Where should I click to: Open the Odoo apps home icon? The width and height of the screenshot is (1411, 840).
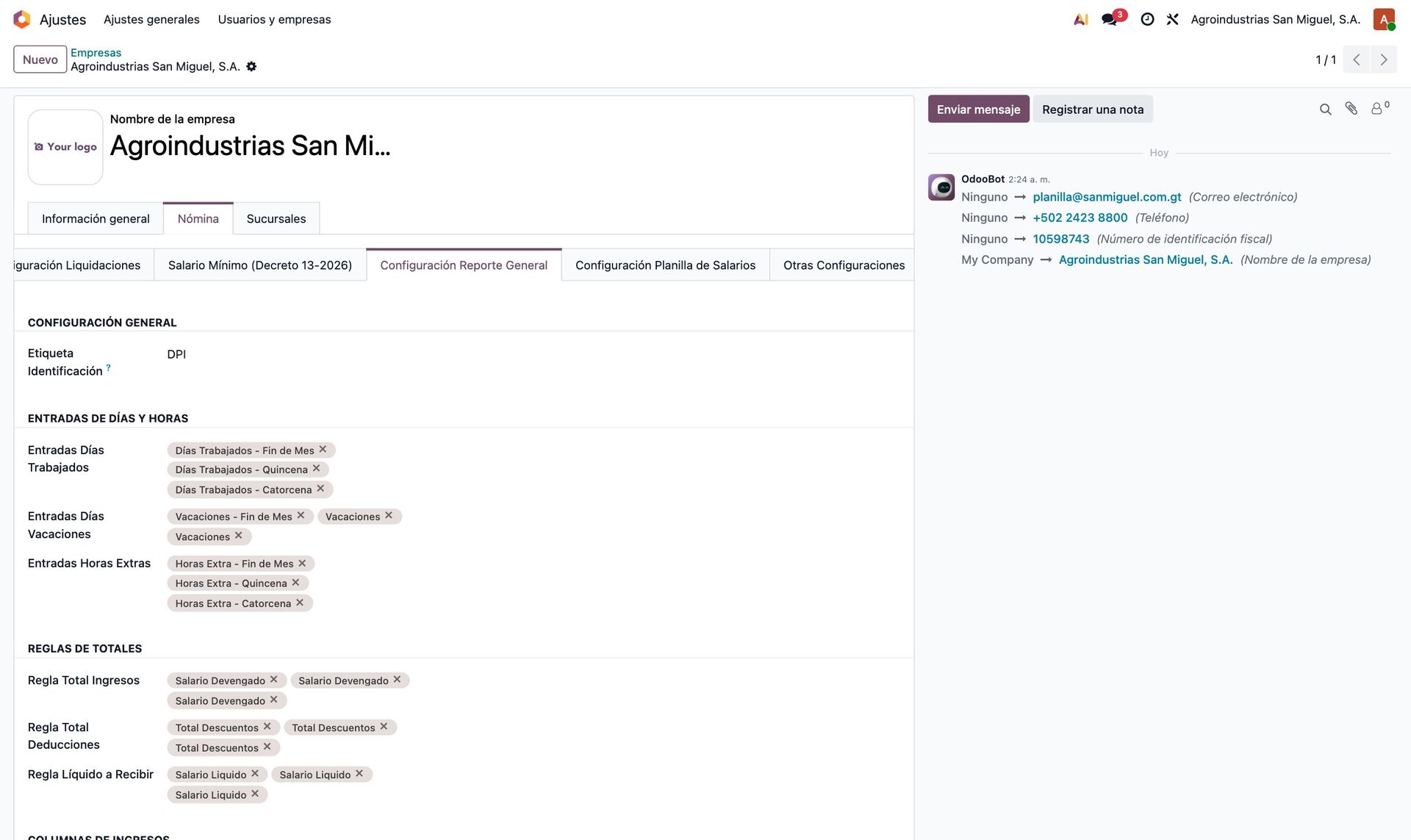coord(22,19)
